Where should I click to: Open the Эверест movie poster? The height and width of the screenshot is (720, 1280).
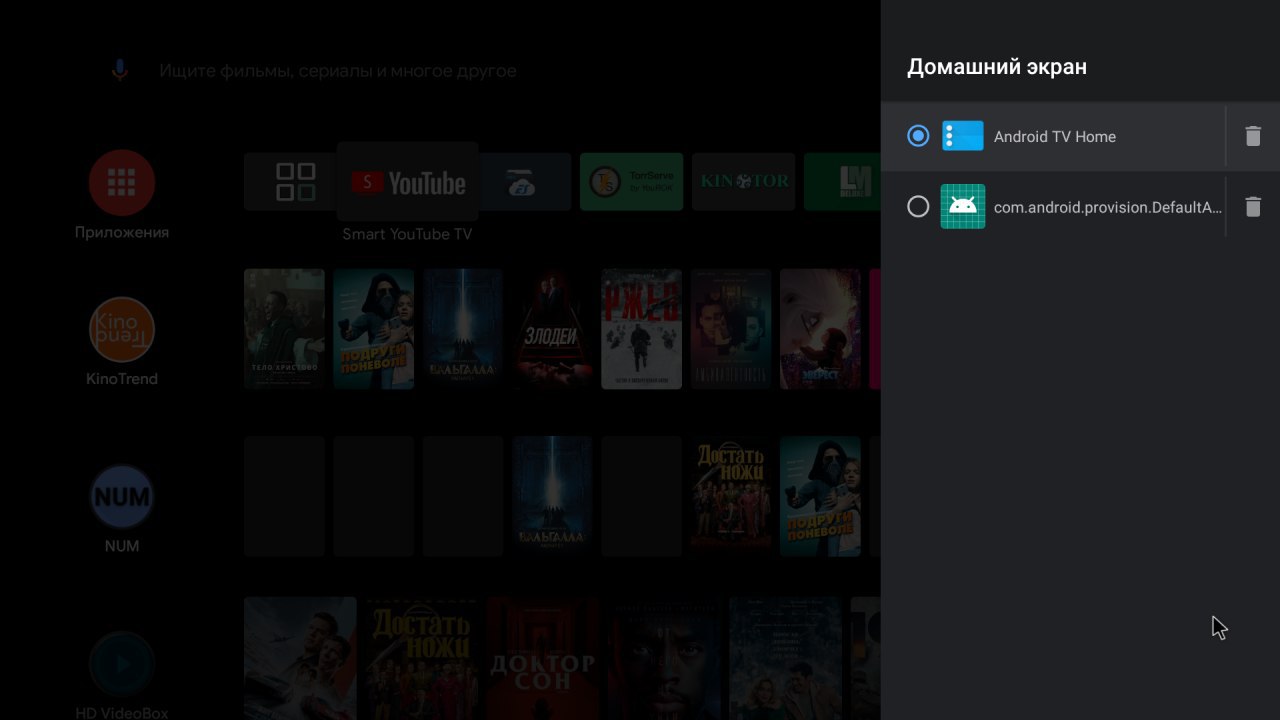[820, 329]
